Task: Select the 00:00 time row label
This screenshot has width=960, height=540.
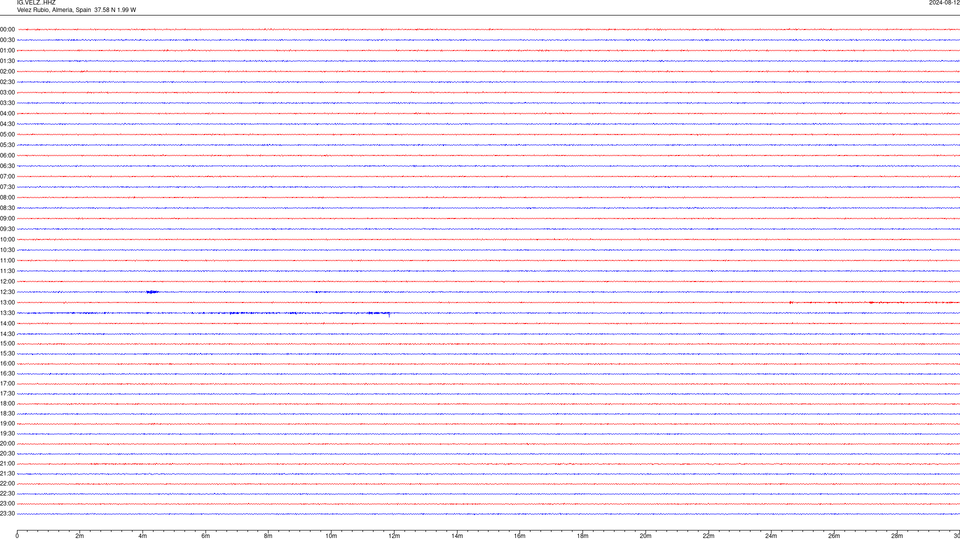Action: click(x=7, y=29)
